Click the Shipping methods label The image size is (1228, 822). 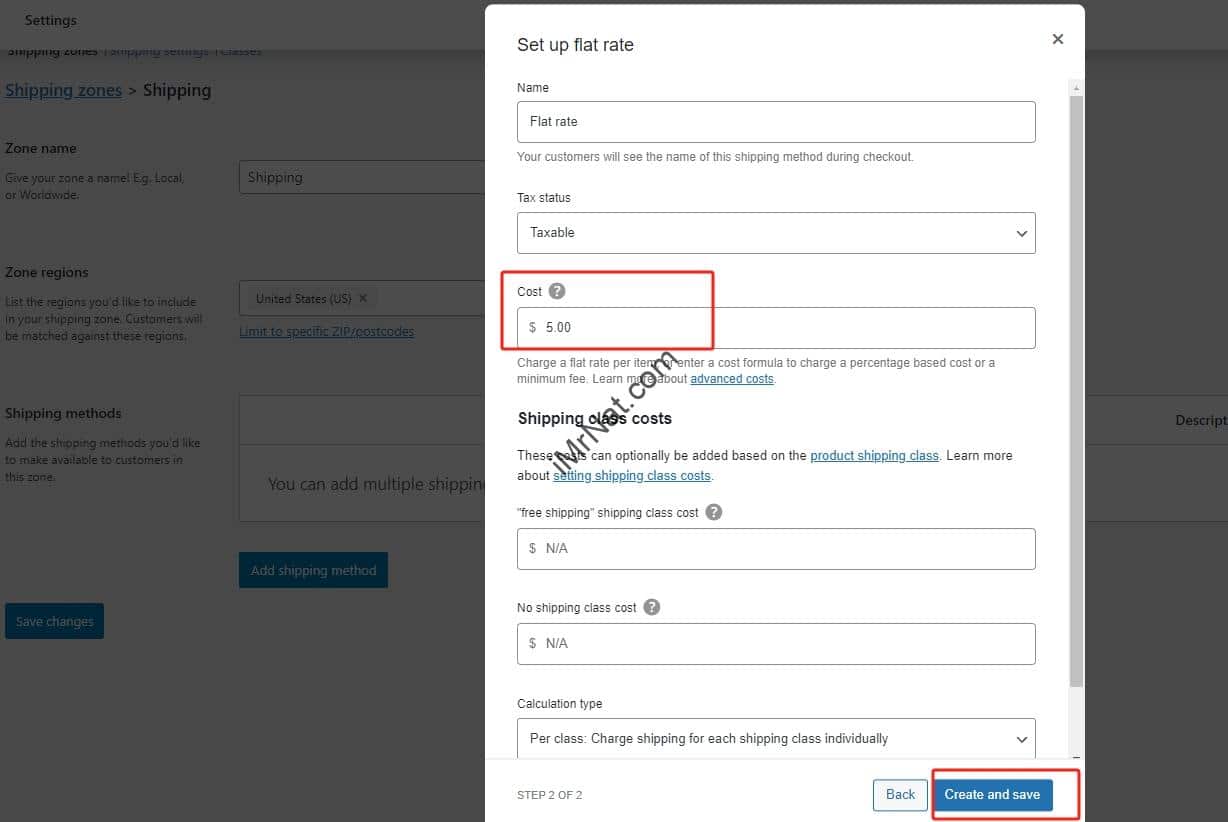63,413
